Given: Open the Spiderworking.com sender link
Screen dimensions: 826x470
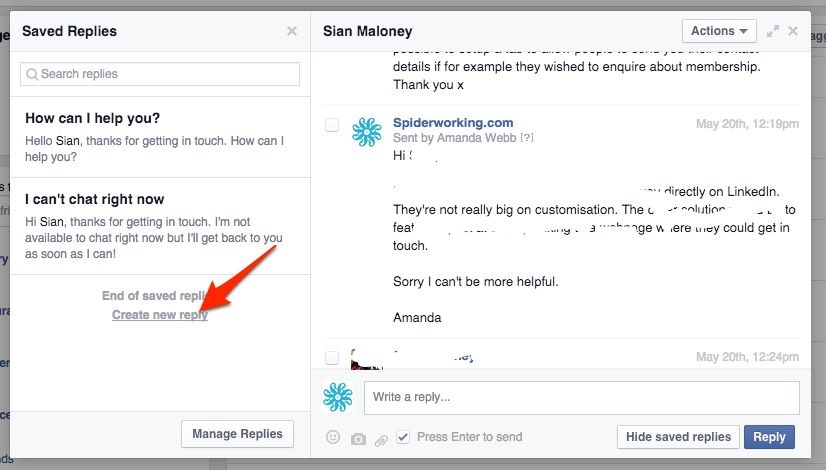Looking at the screenshot, I should [x=453, y=123].
